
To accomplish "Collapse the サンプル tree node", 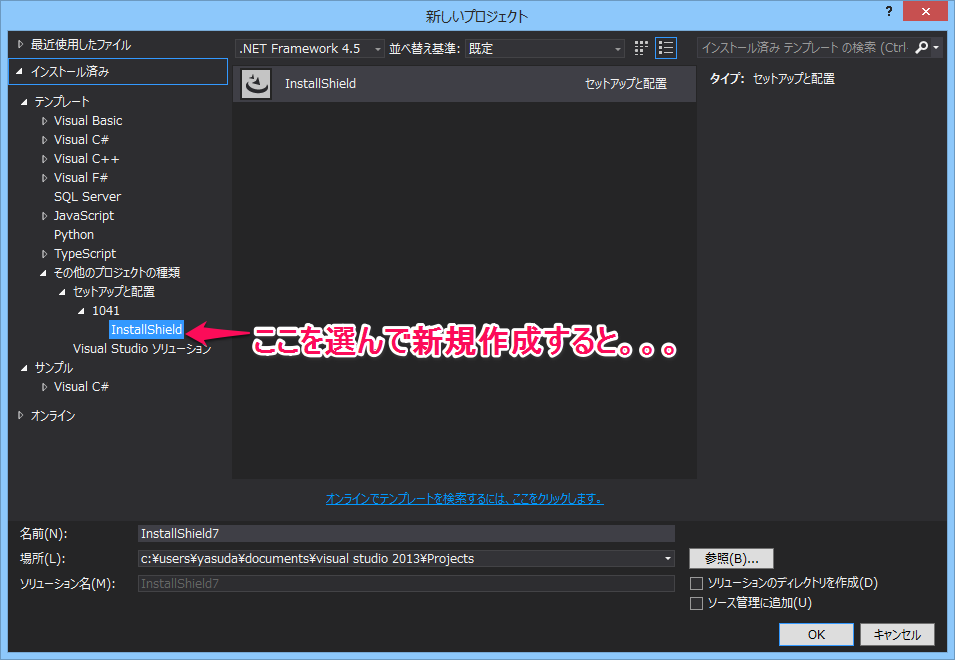I will (24, 368).
